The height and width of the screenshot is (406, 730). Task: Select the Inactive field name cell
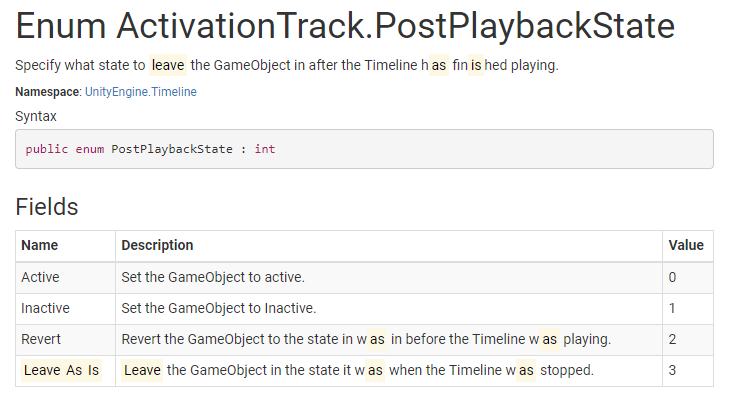pyautogui.click(x=45, y=308)
